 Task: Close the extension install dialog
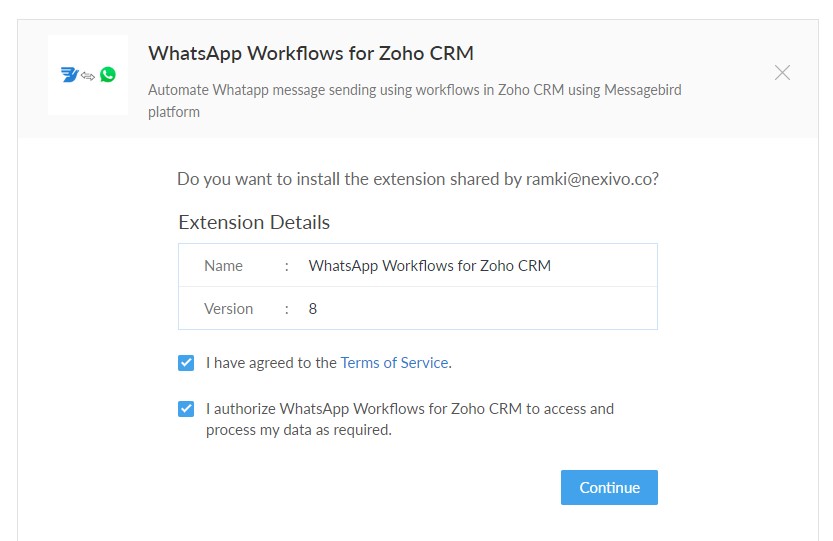782,73
